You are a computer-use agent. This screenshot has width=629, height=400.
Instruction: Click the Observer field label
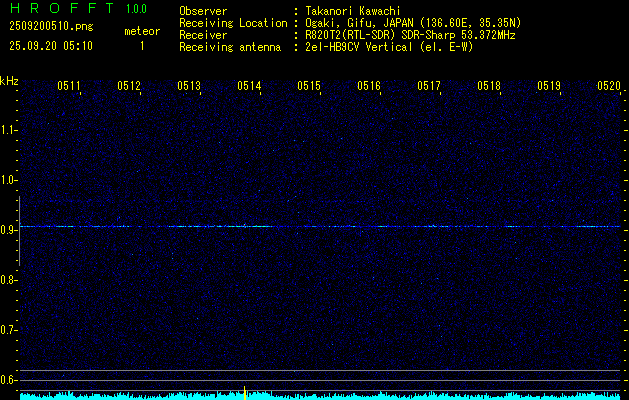click(203, 11)
